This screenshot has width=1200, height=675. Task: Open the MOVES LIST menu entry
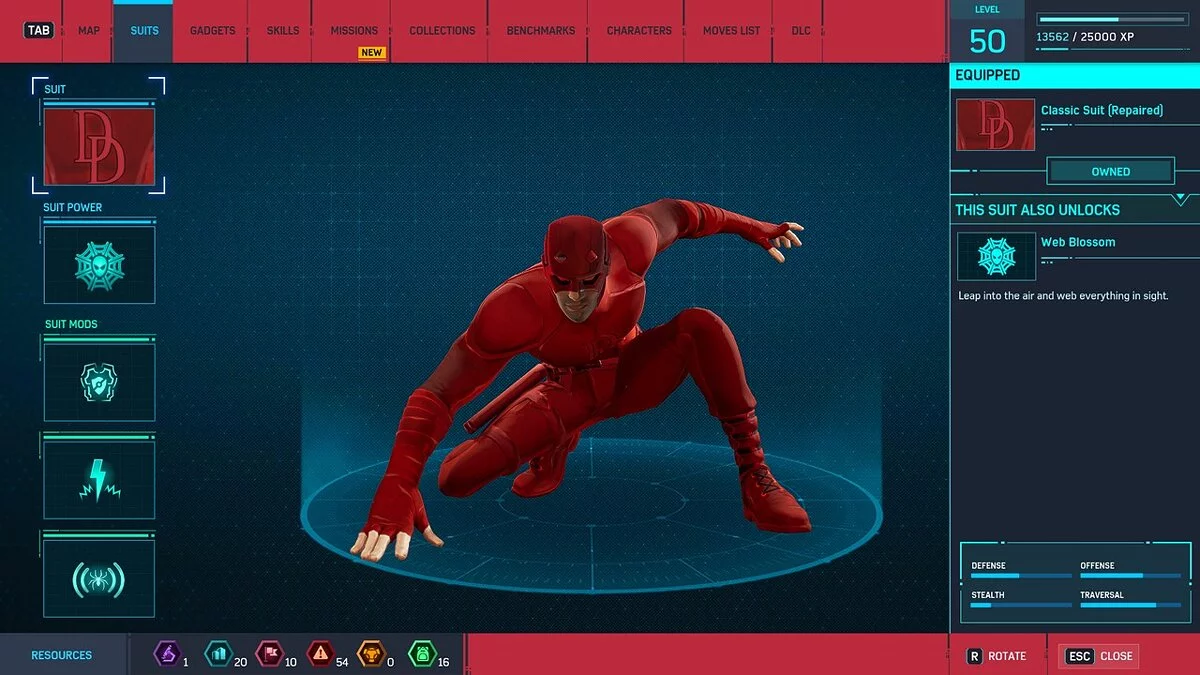[729, 30]
